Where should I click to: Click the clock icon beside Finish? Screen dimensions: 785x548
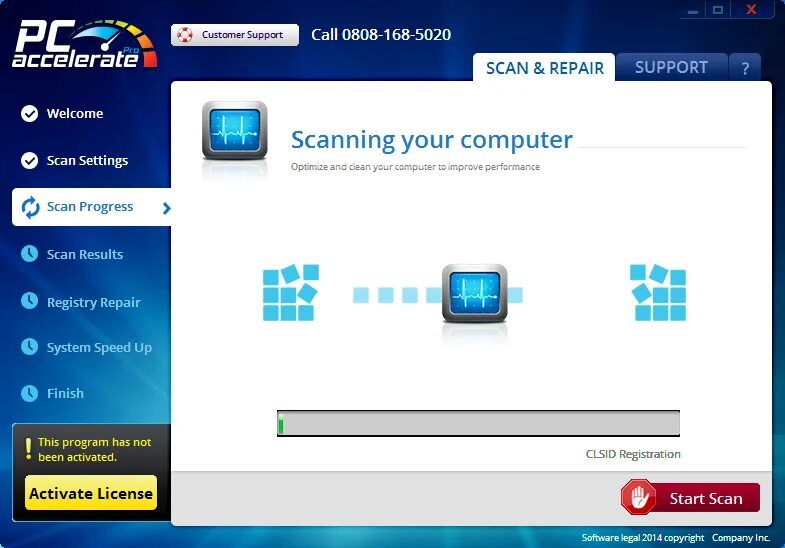(x=30, y=393)
